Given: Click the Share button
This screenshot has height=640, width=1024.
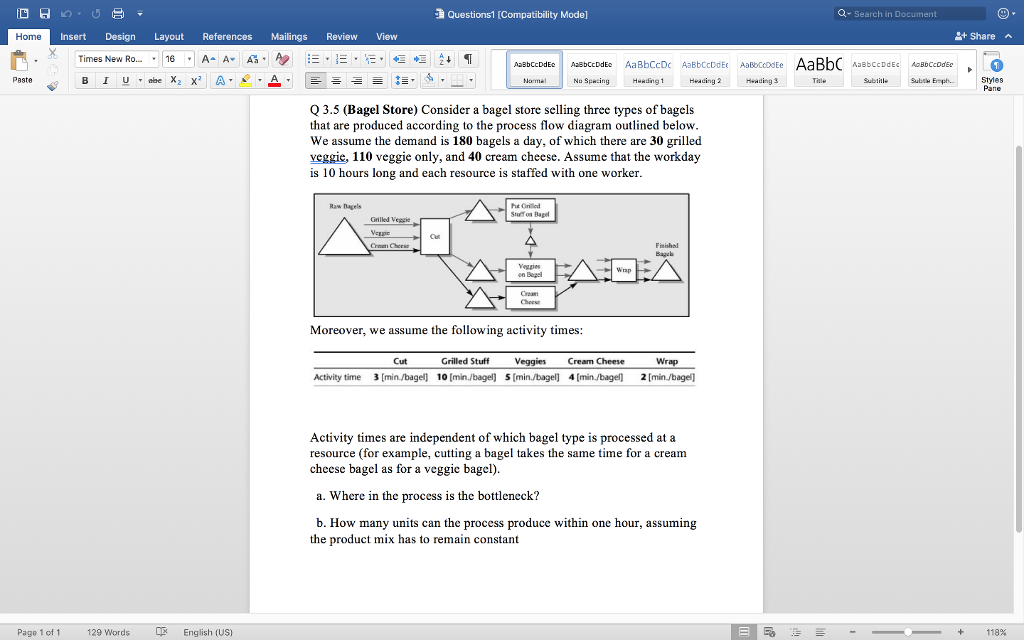Looking at the screenshot, I should click(x=975, y=37).
